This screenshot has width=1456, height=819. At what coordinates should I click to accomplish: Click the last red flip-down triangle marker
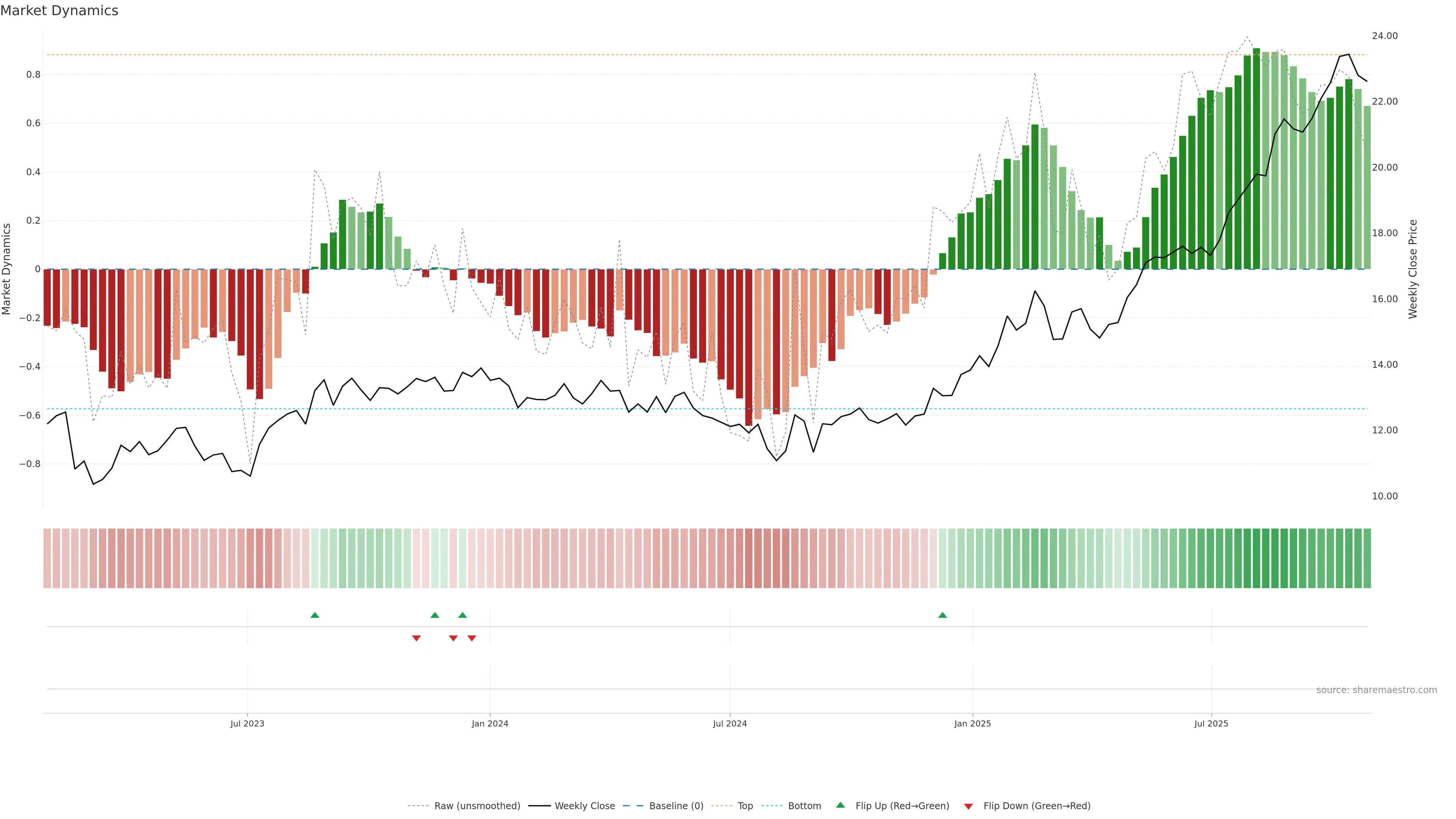[472, 638]
